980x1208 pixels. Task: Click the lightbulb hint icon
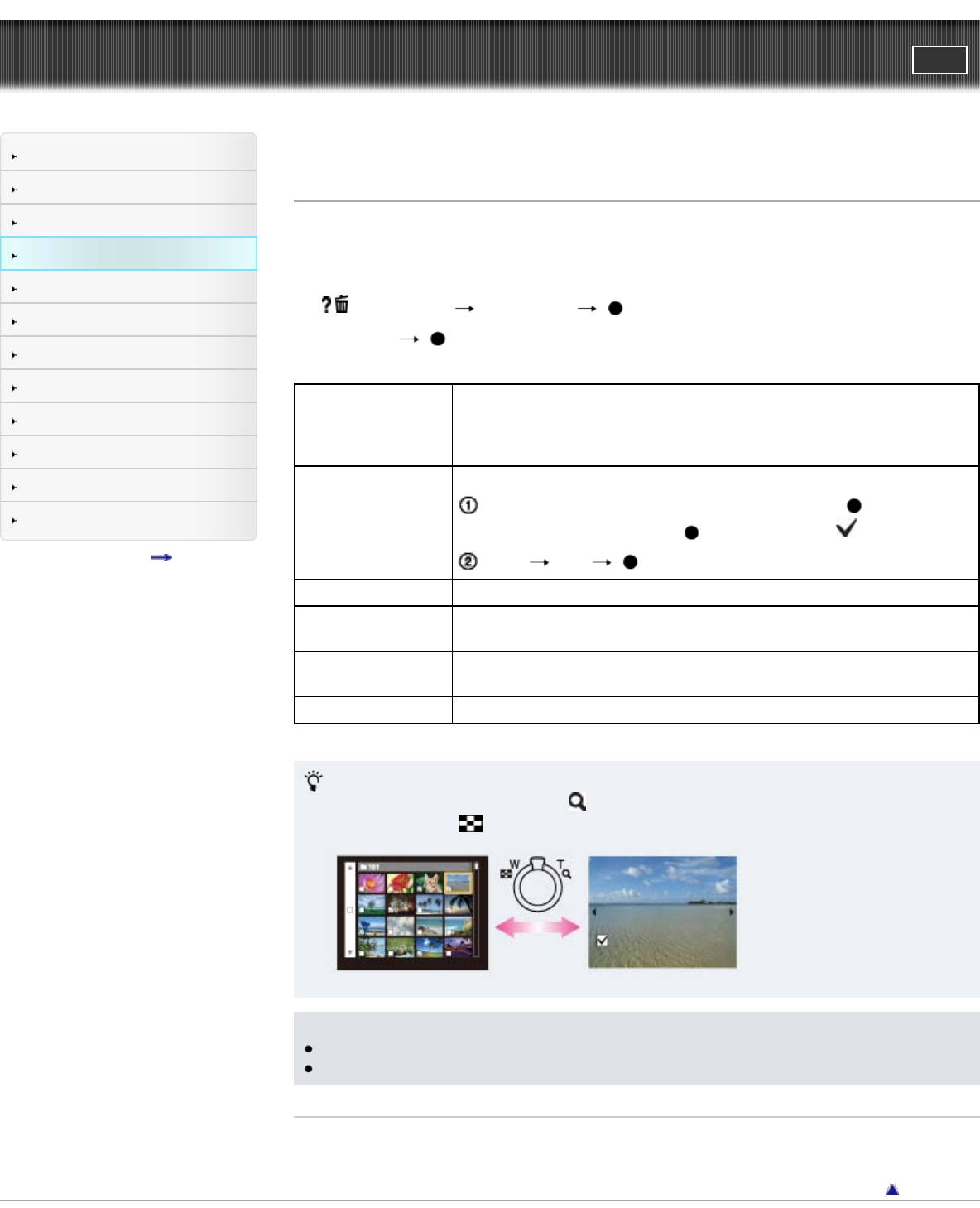[x=314, y=781]
